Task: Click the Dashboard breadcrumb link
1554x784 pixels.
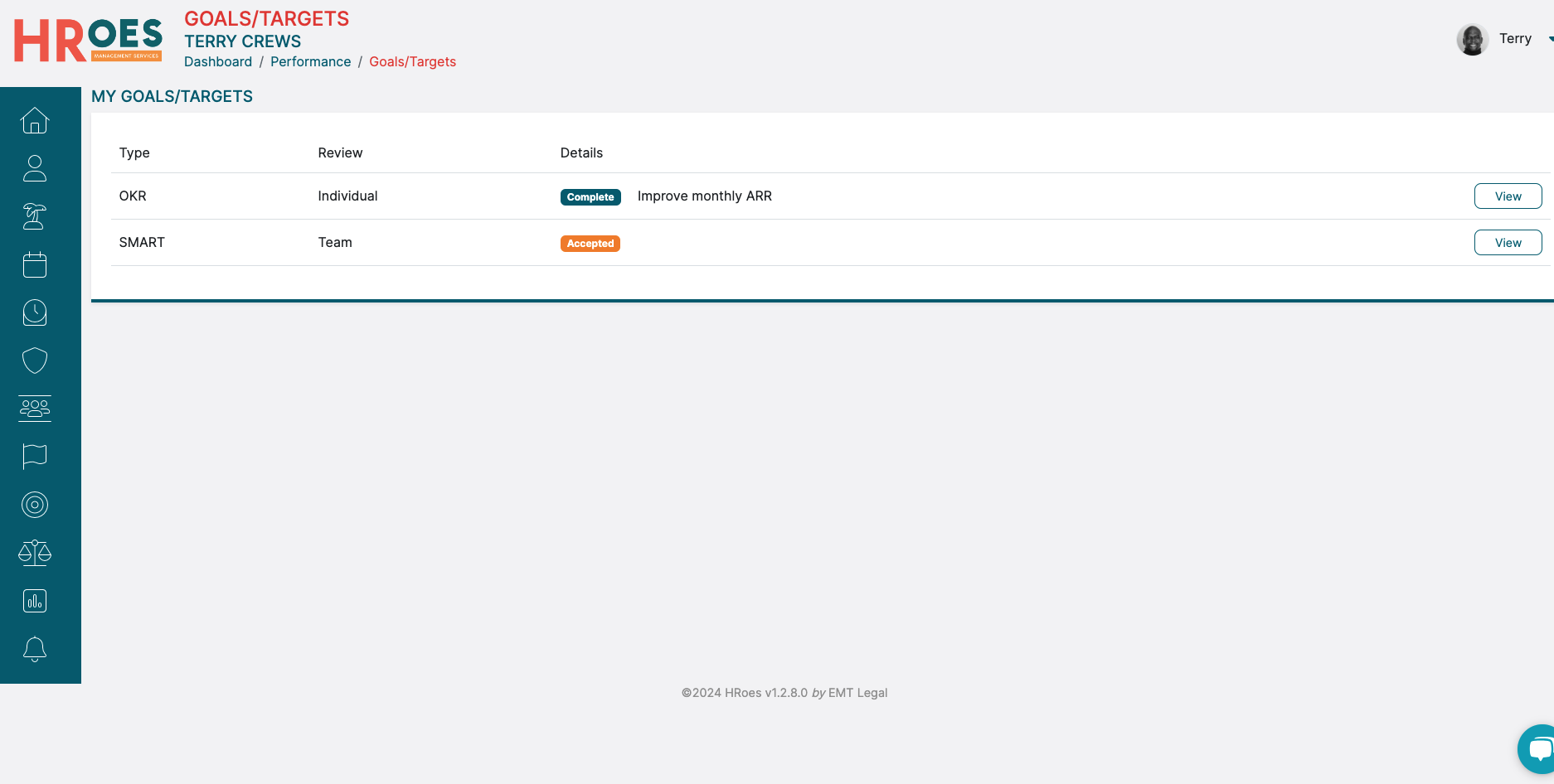Action: click(218, 62)
